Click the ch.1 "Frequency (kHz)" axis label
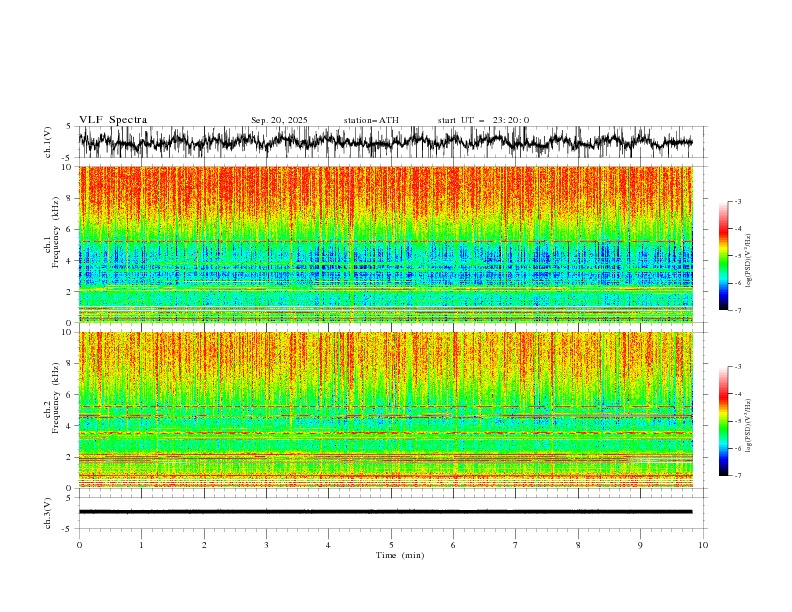 [x=55, y=232]
